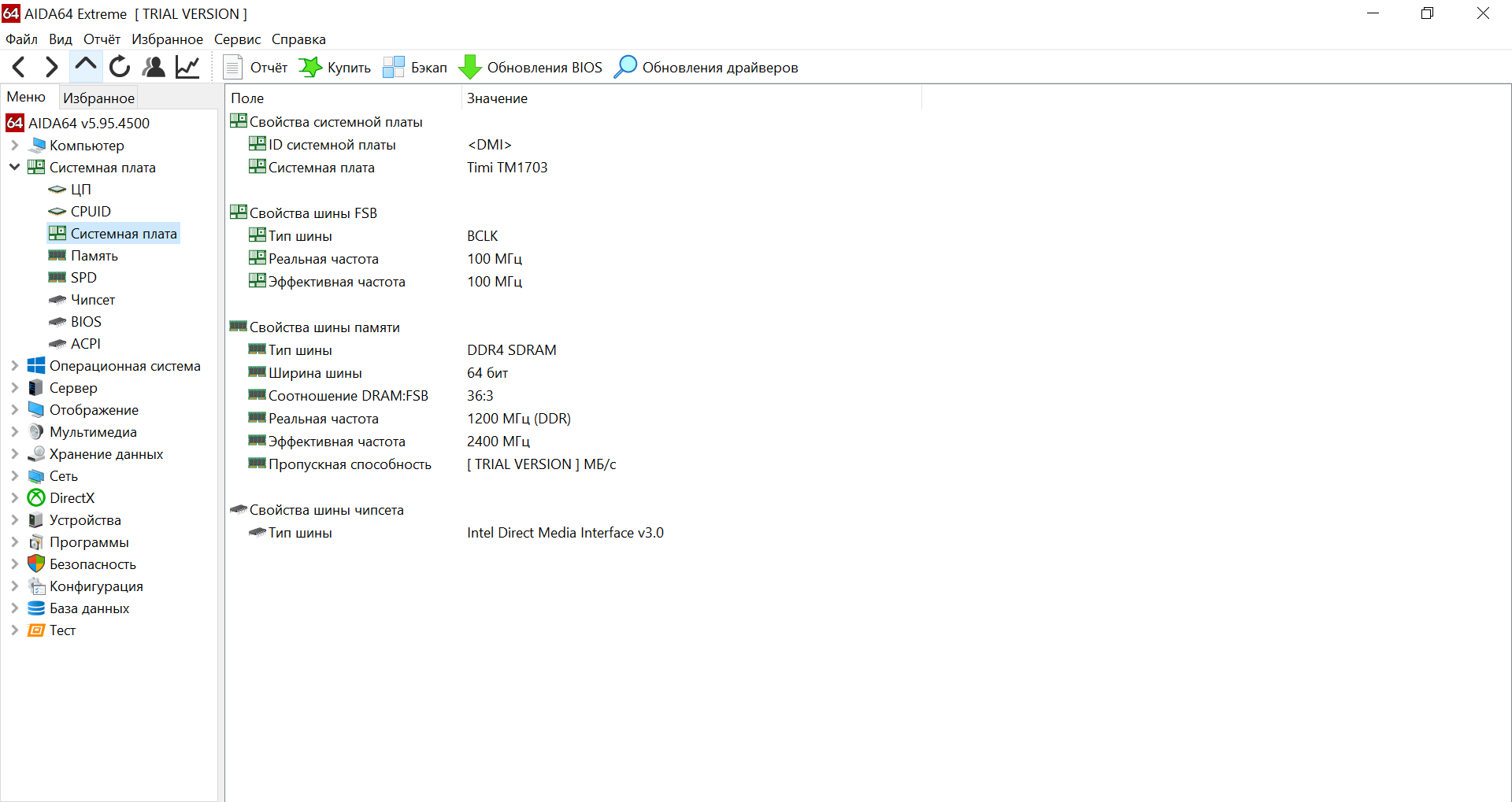Select the ACPI tree item
Viewport: 1512px width, 802px height.
(x=86, y=343)
